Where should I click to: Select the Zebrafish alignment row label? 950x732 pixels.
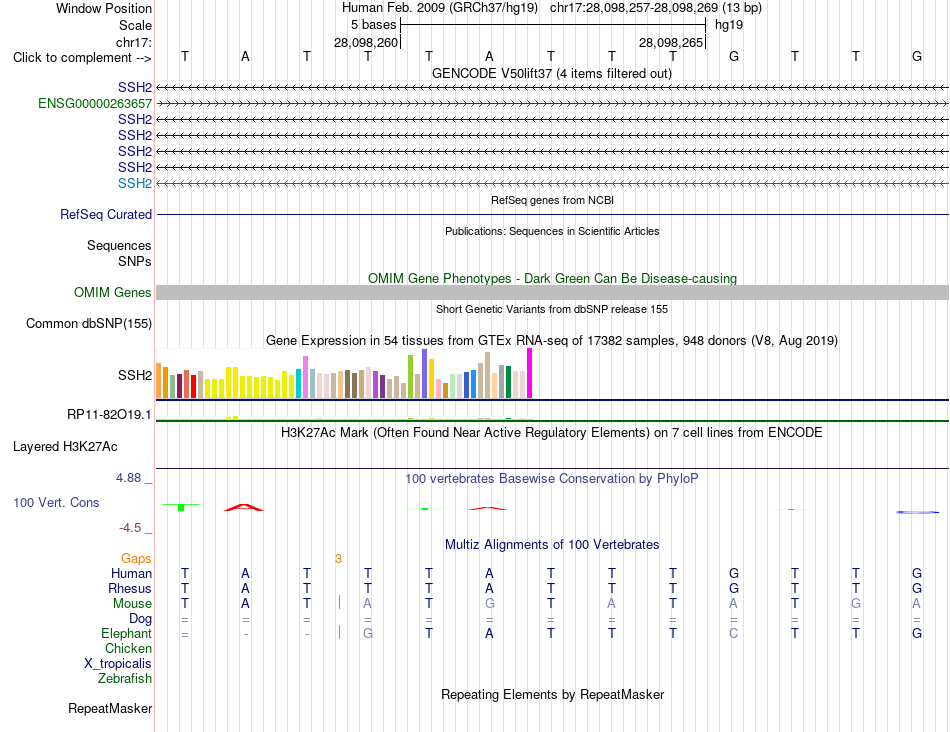pyautogui.click(x=125, y=679)
